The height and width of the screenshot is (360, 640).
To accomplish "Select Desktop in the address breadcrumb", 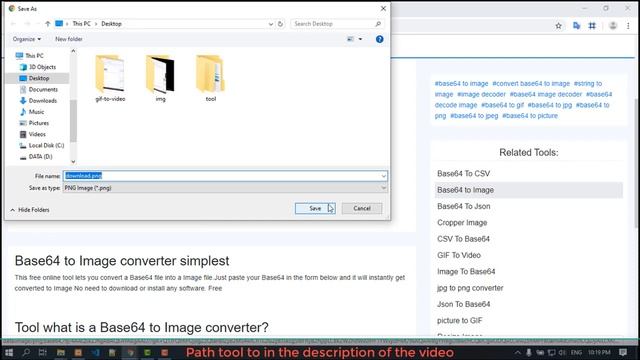I will coord(111,24).
